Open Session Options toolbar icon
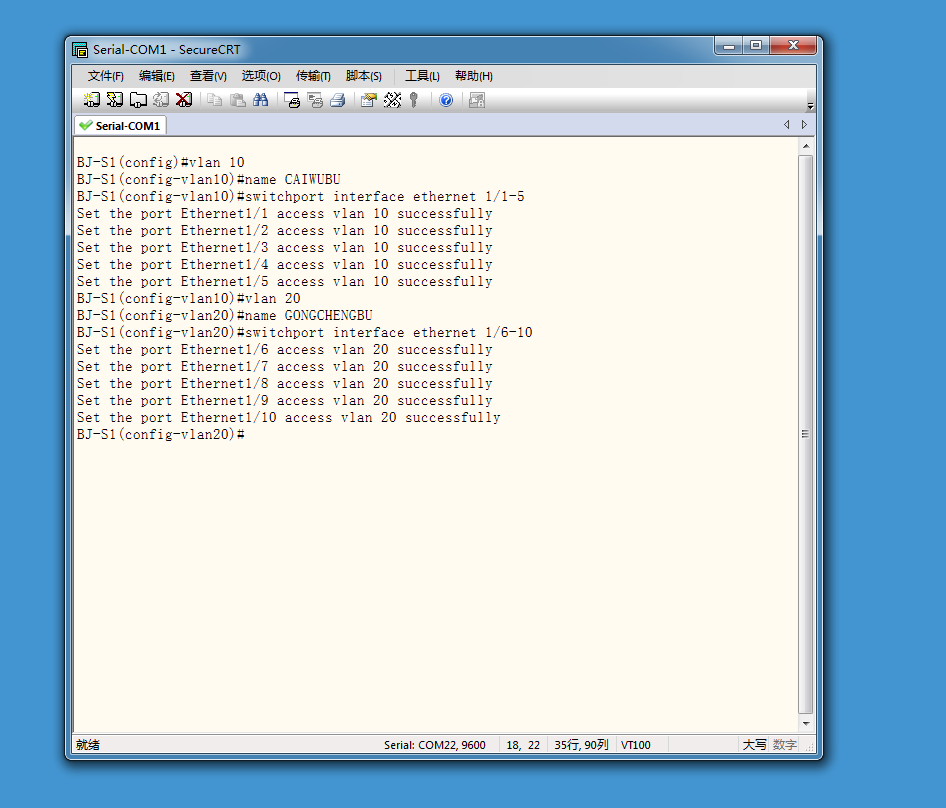The width and height of the screenshot is (946, 808). (369, 100)
